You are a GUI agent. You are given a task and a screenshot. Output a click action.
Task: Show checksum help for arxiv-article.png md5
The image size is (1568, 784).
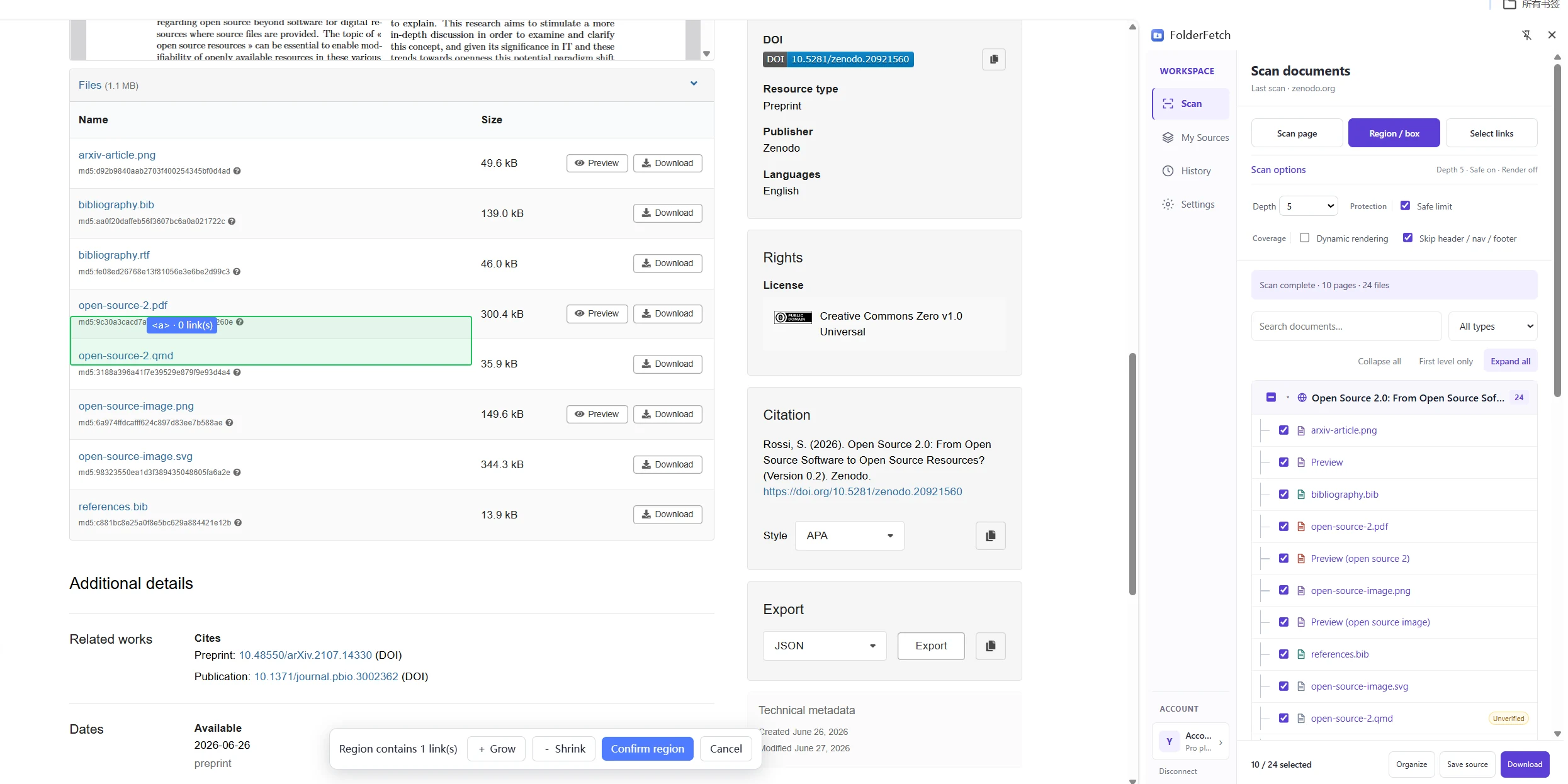[237, 171]
